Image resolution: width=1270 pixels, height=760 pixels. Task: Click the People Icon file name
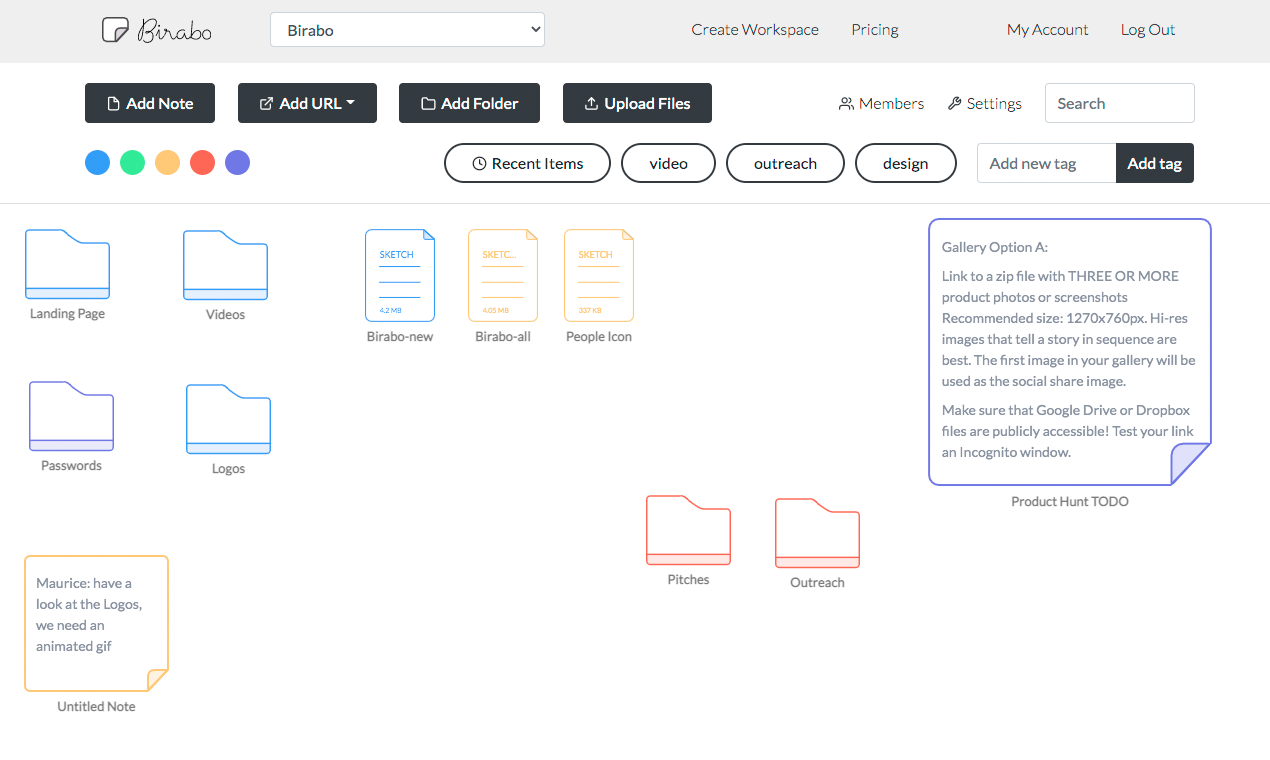coord(599,337)
